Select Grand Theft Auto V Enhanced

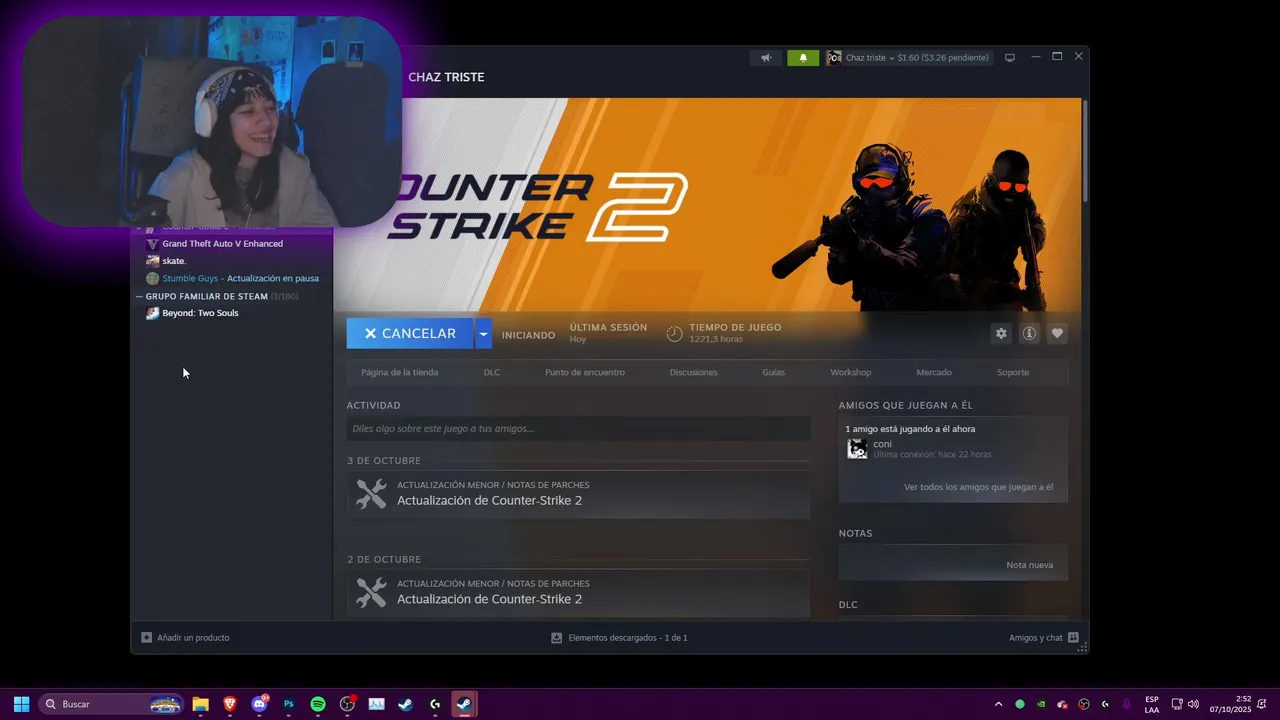point(222,244)
